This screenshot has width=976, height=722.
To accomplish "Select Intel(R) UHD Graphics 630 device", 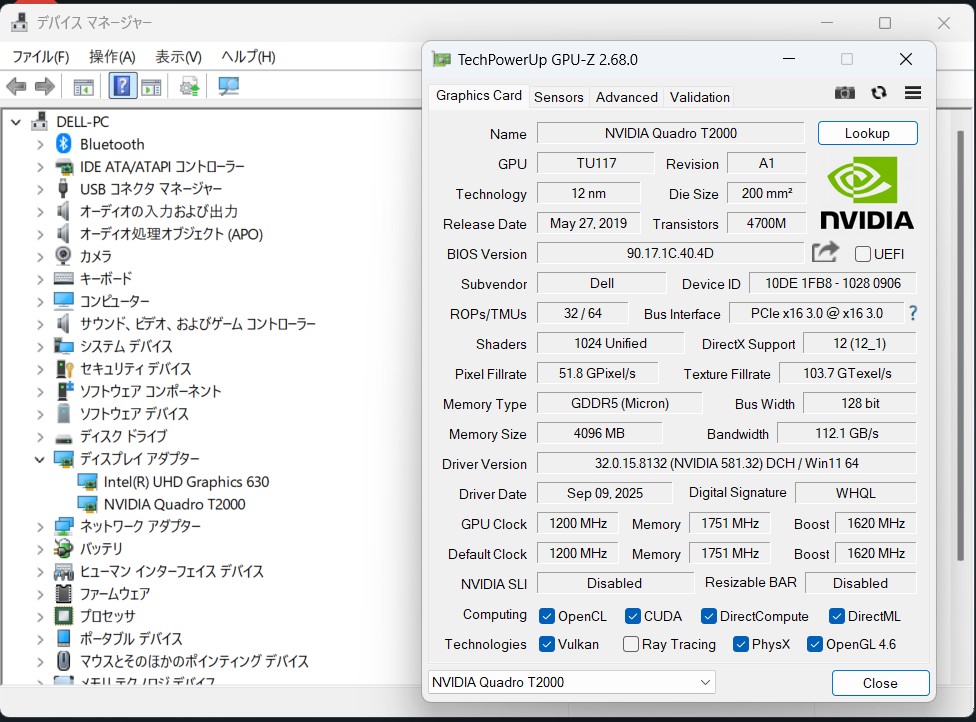I will (x=186, y=482).
